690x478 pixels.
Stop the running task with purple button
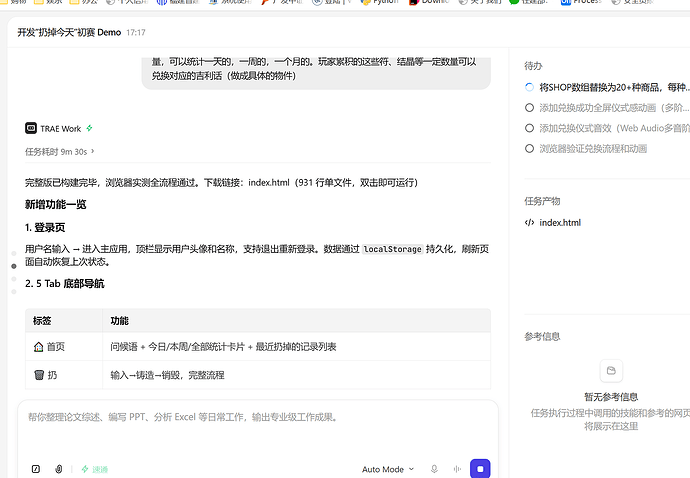(x=480, y=469)
